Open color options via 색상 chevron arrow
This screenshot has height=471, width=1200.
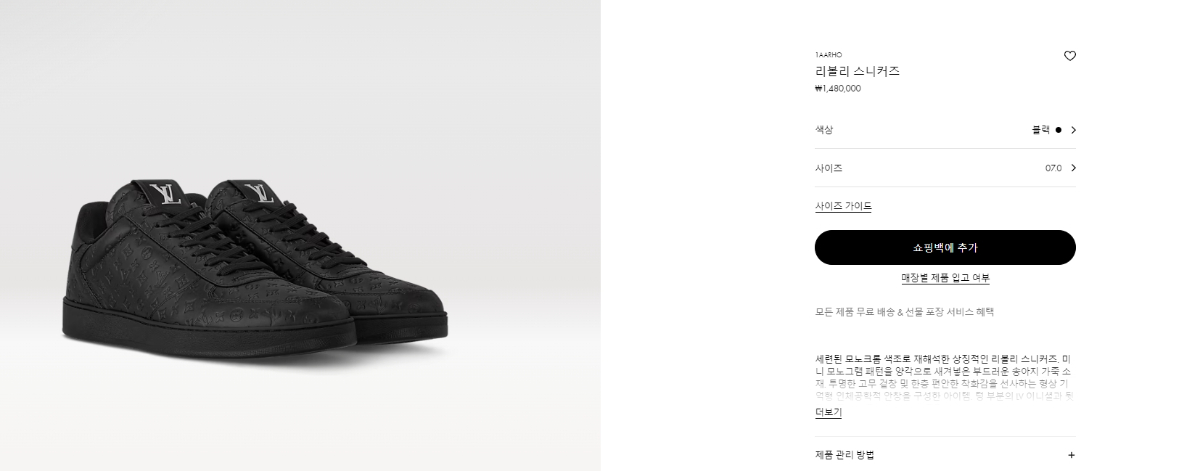pyautogui.click(x=1073, y=130)
